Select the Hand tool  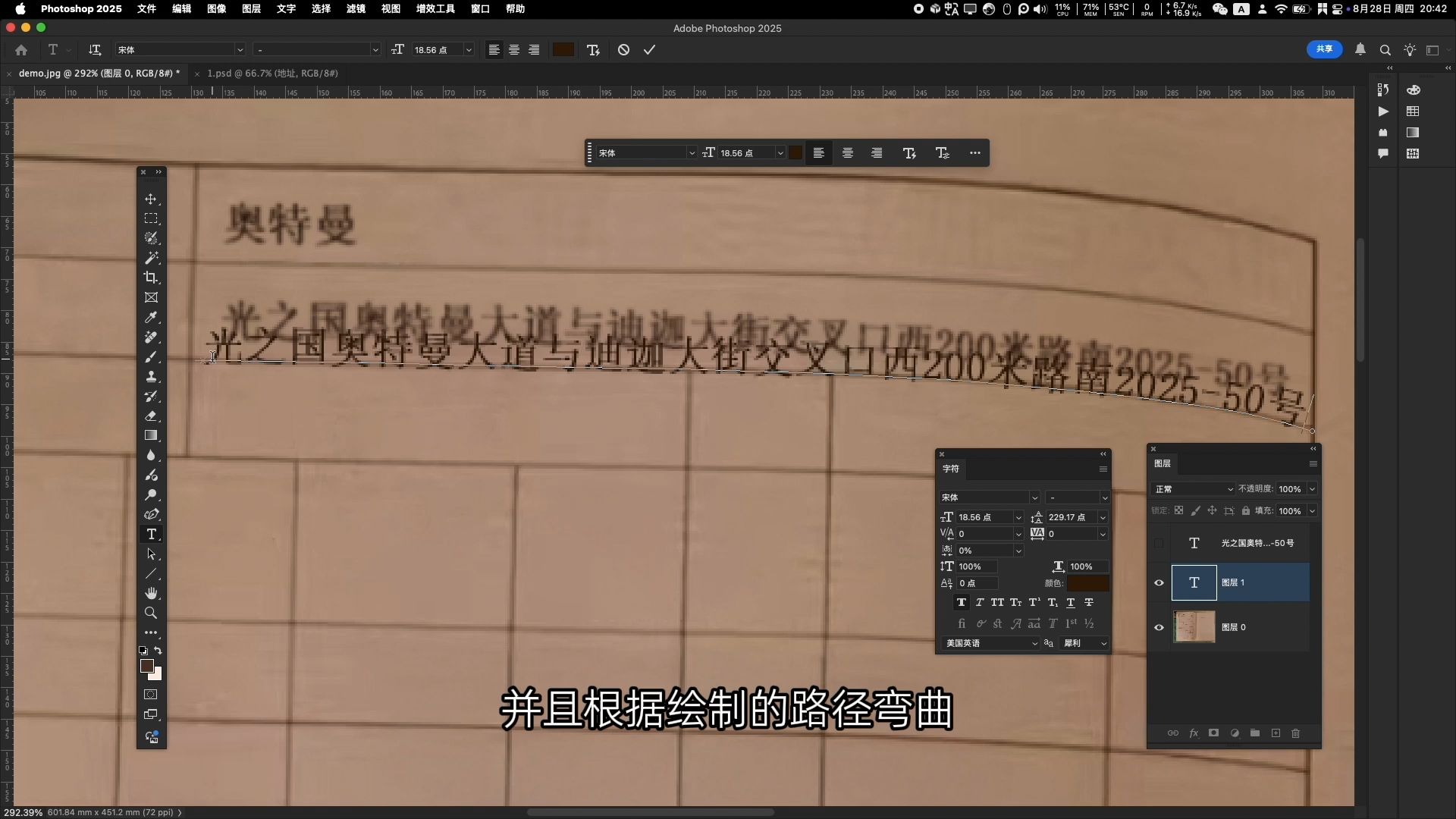(151, 593)
